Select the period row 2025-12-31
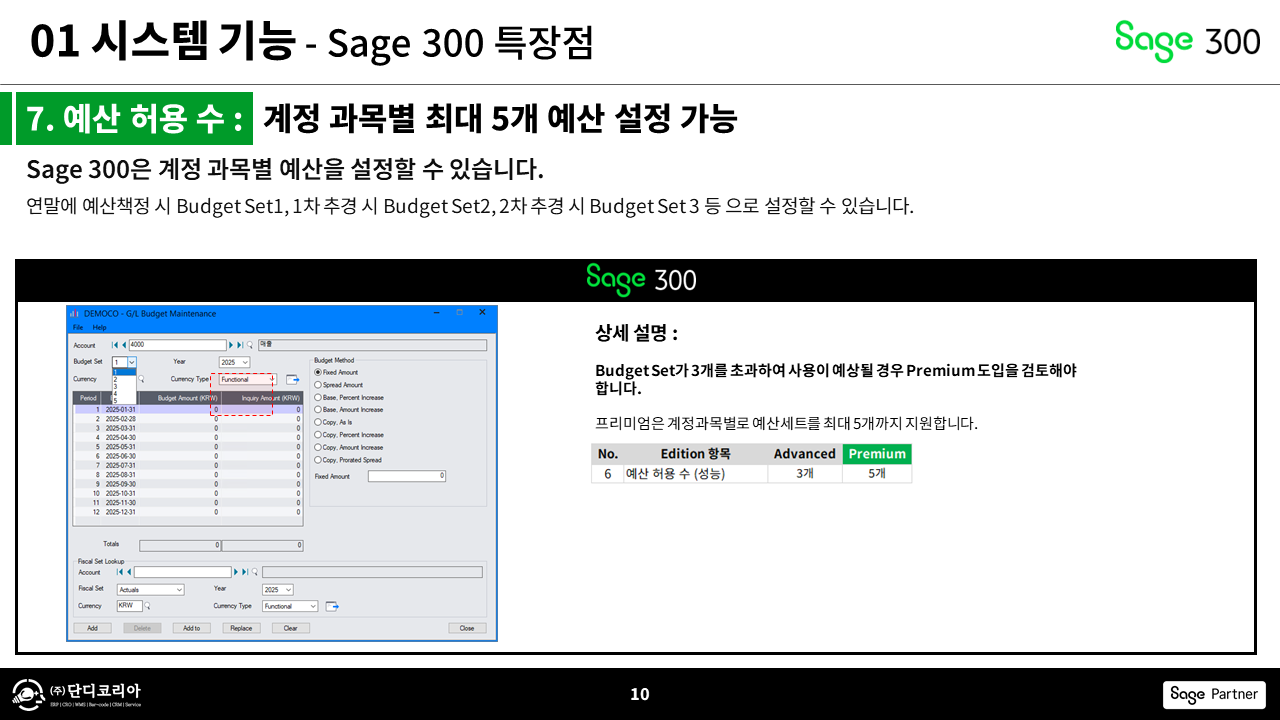The image size is (1280, 720). [x=188, y=512]
